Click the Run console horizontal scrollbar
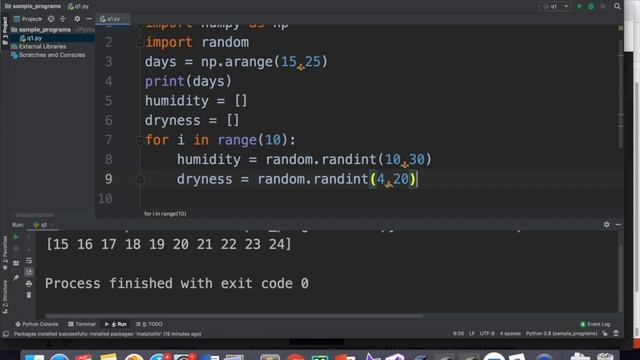The image size is (640, 360). 234,316
